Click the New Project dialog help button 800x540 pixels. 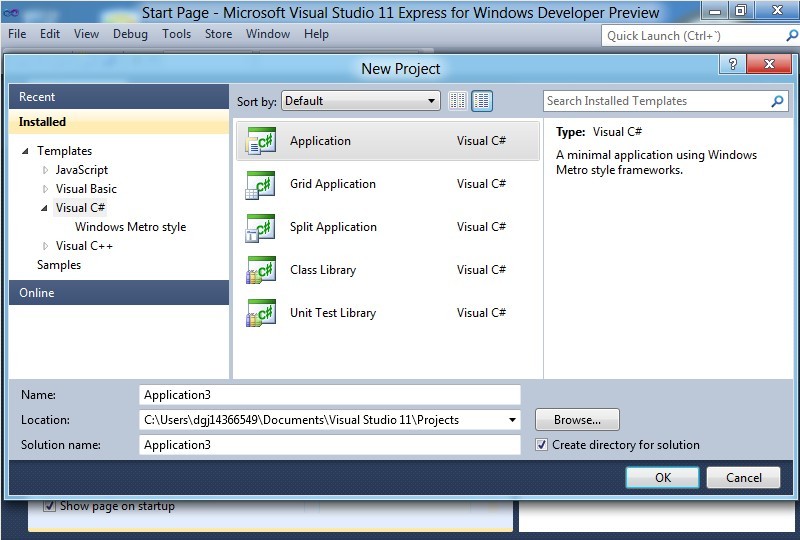pyautogui.click(x=733, y=64)
